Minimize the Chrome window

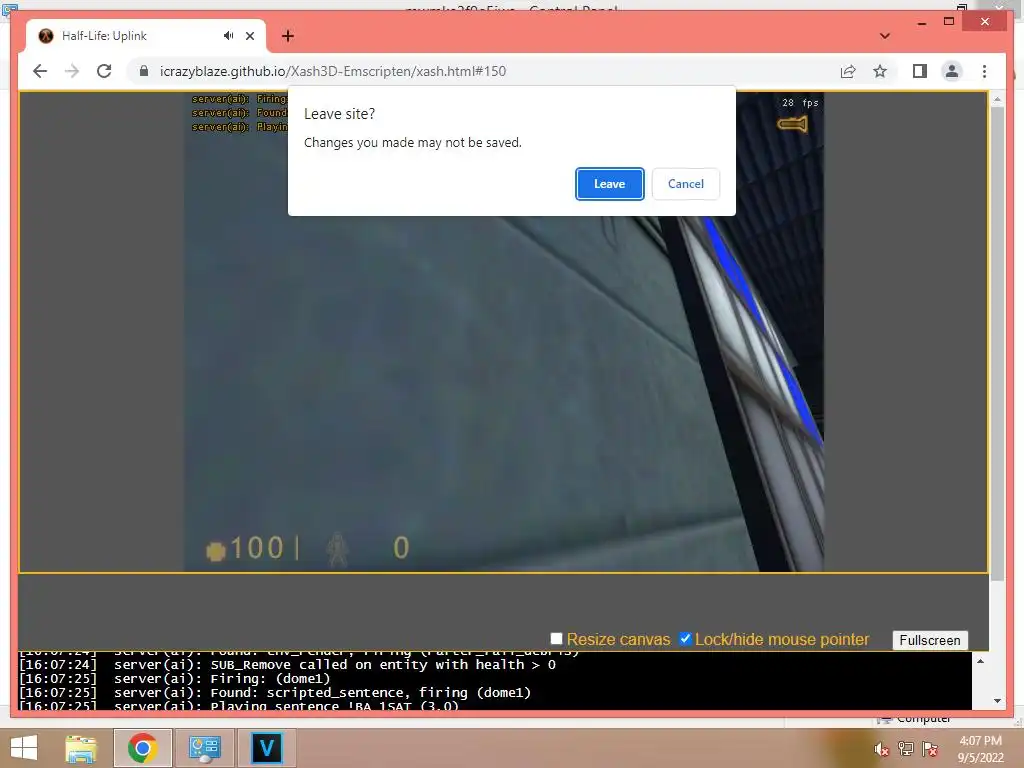tap(921, 22)
